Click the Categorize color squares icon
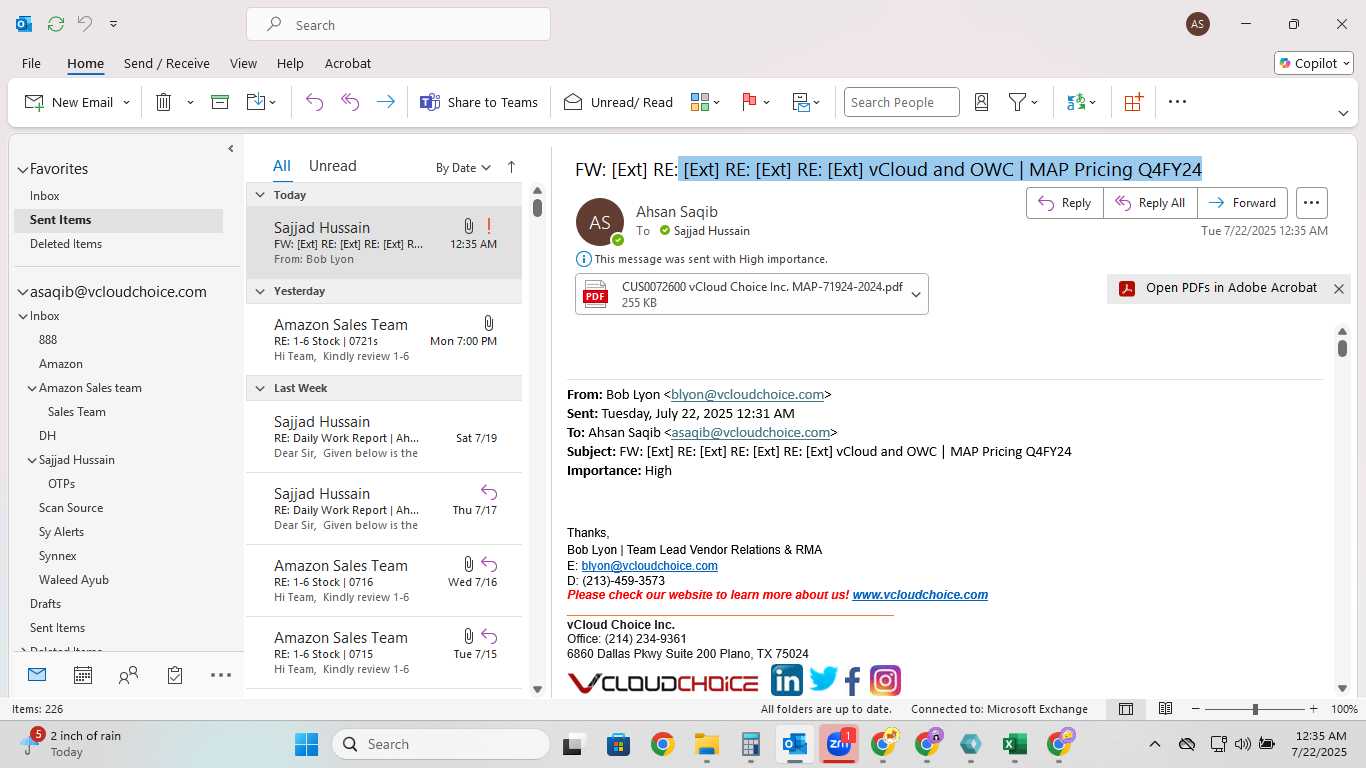The height and width of the screenshot is (768, 1366). (x=699, y=102)
